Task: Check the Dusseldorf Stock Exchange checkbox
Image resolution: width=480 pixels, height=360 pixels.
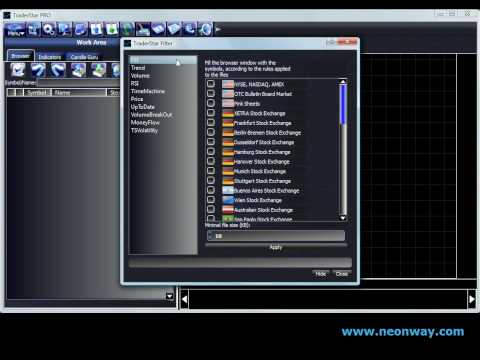Action: pos(211,142)
